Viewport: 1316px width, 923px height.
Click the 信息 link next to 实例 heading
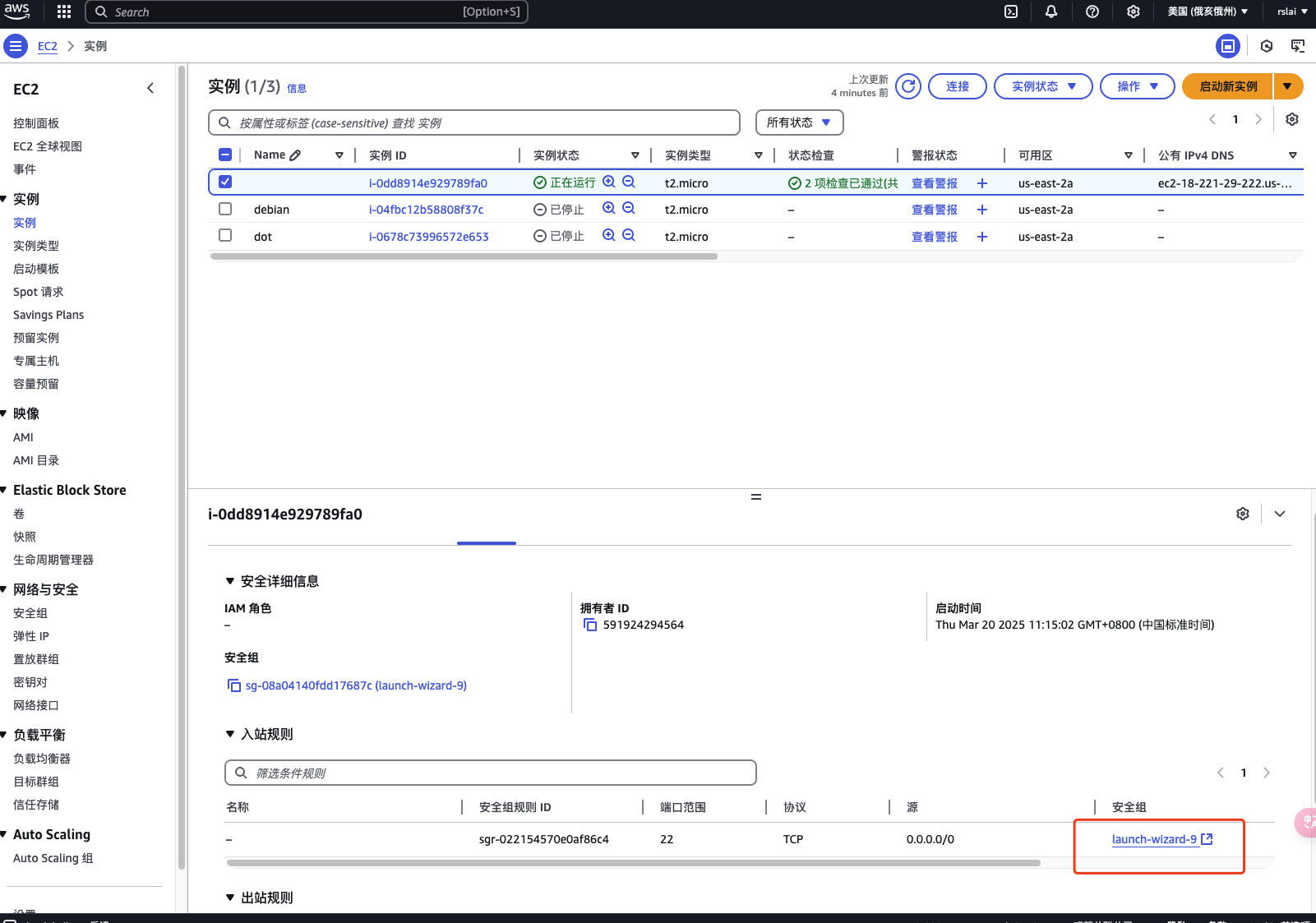(297, 89)
